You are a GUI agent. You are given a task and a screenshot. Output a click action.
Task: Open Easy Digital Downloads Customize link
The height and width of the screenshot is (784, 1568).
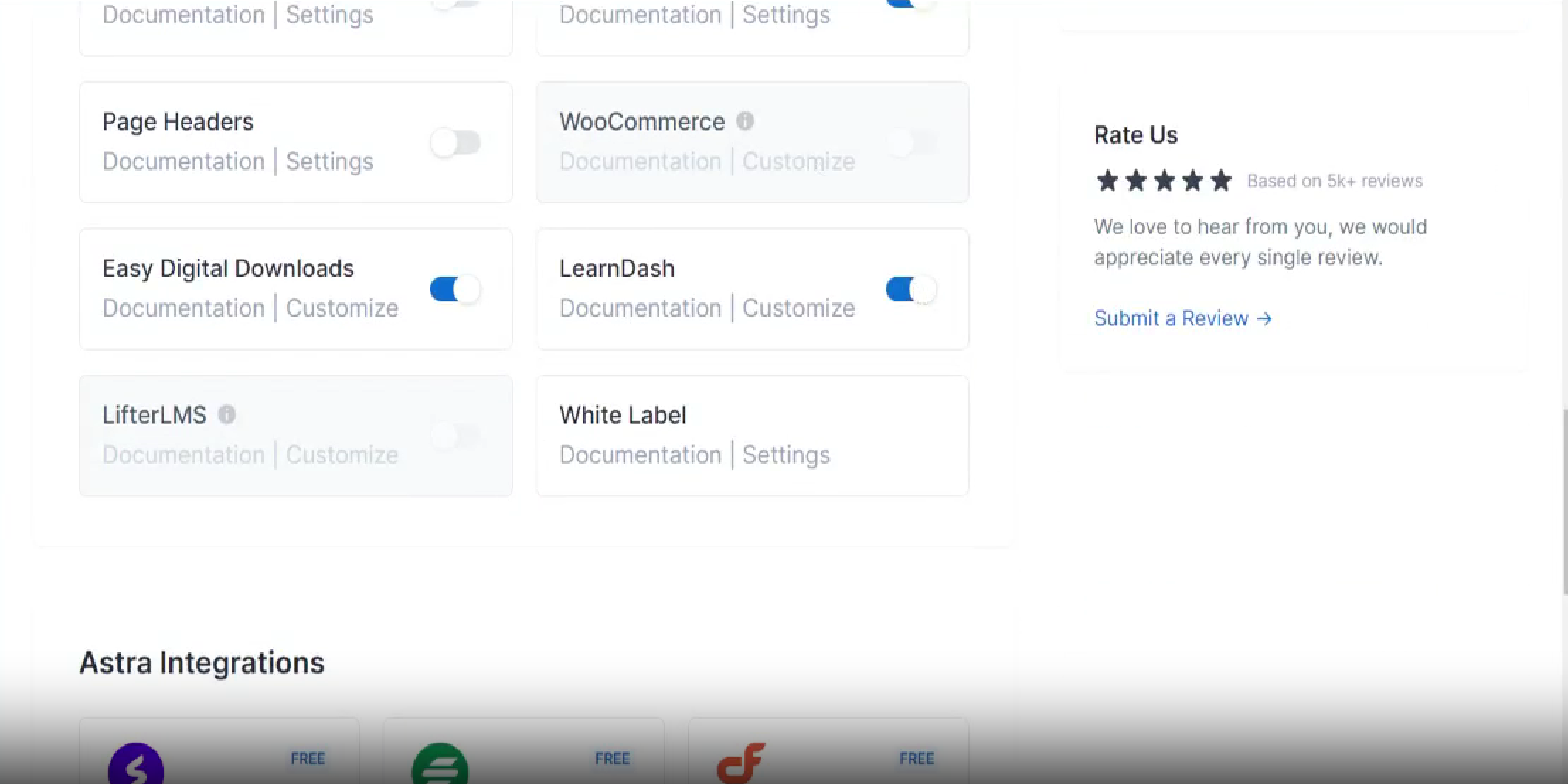click(x=342, y=308)
